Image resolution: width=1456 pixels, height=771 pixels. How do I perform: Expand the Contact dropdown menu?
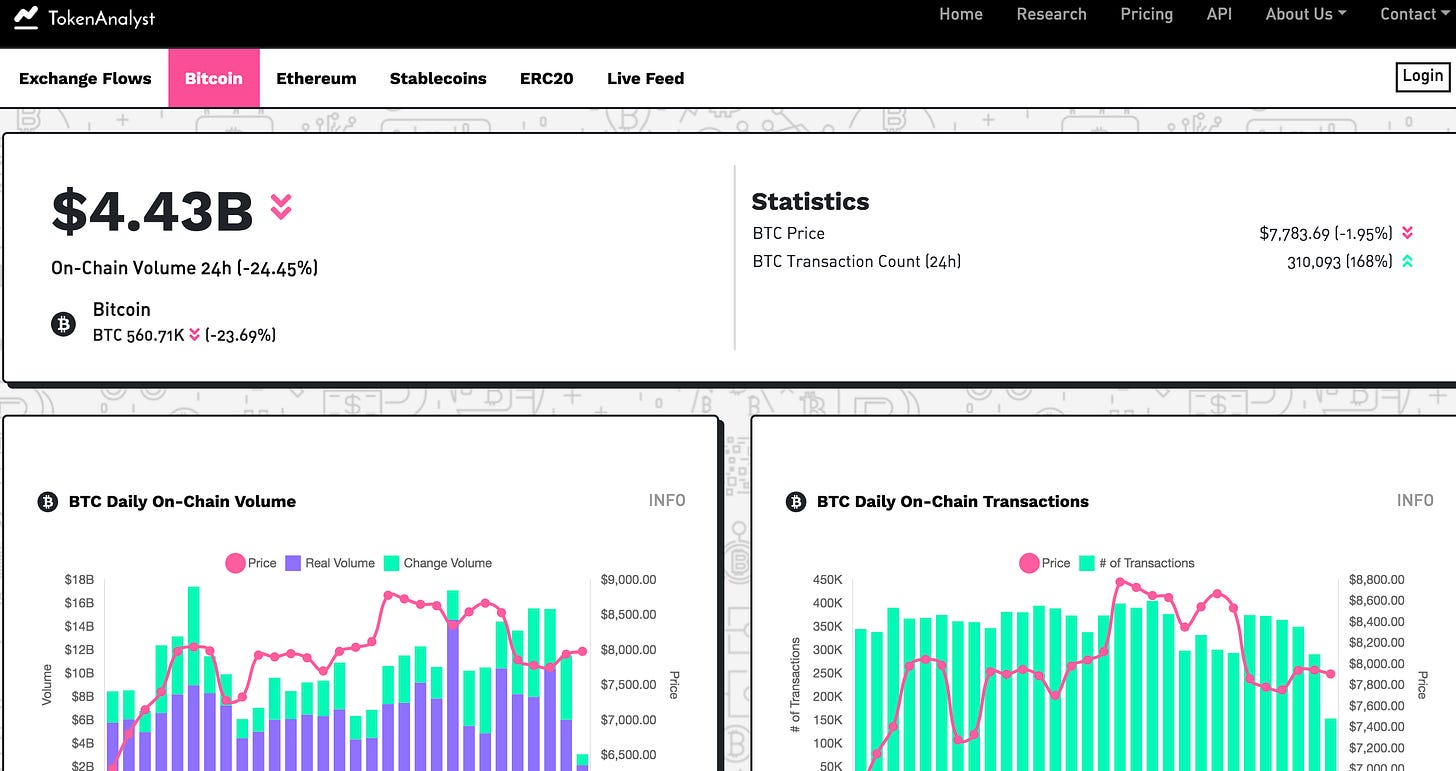pyautogui.click(x=1416, y=14)
